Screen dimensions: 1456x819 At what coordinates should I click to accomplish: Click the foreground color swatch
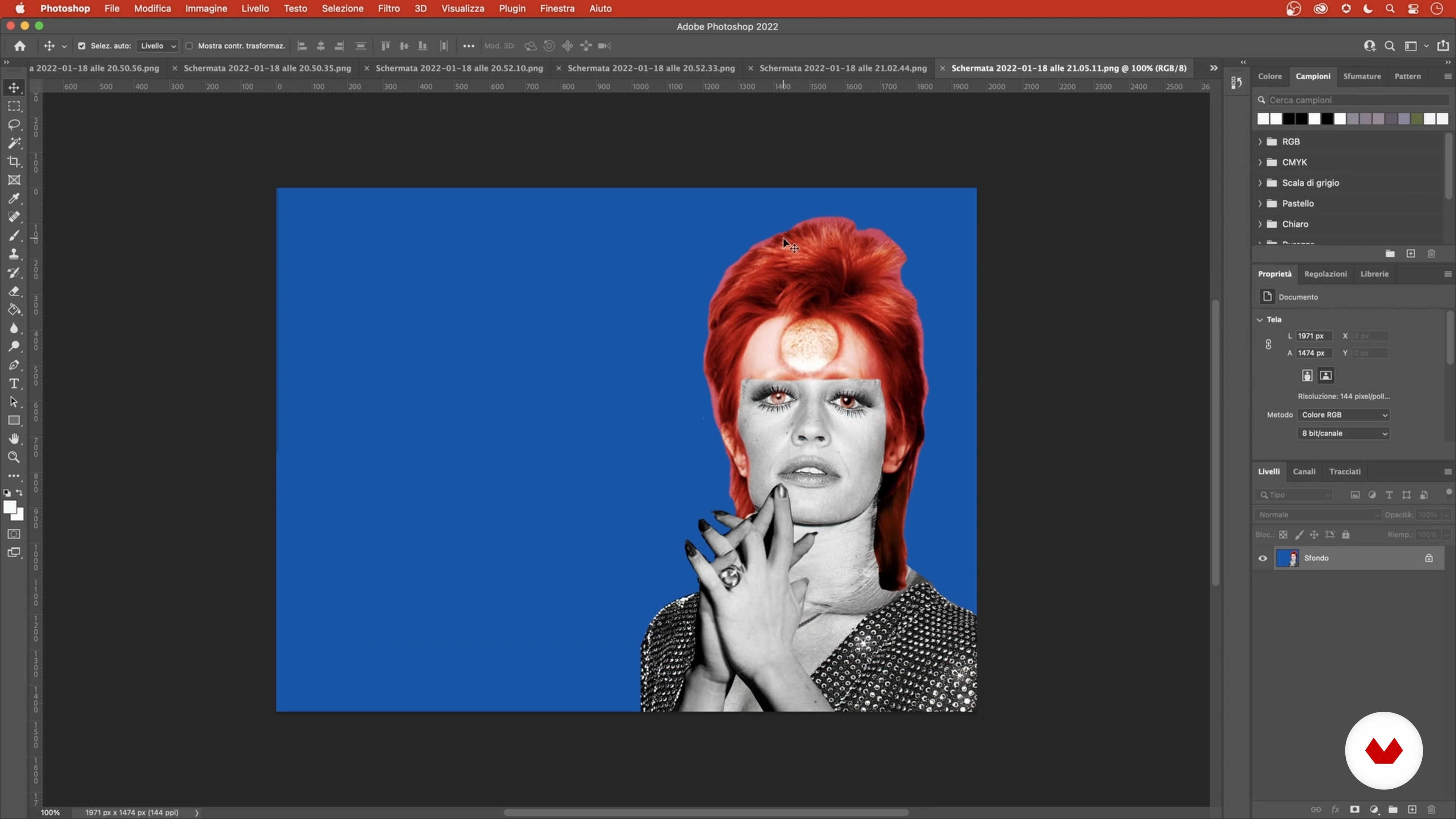tap(10, 508)
